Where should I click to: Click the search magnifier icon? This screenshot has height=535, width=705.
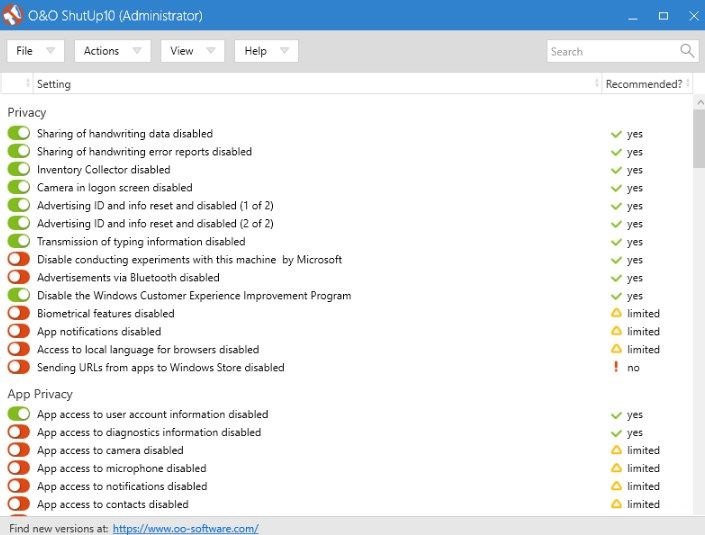click(687, 51)
